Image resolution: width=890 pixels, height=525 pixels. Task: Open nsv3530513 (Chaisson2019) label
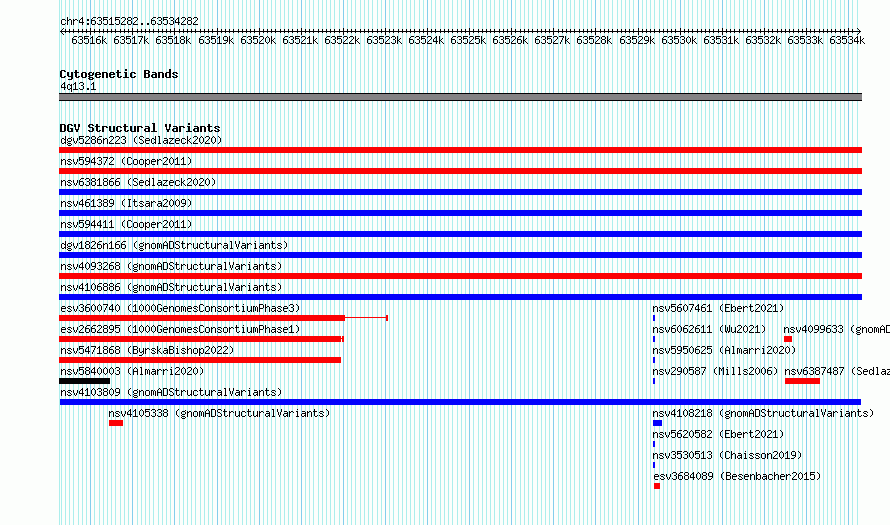tap(727, 455)
